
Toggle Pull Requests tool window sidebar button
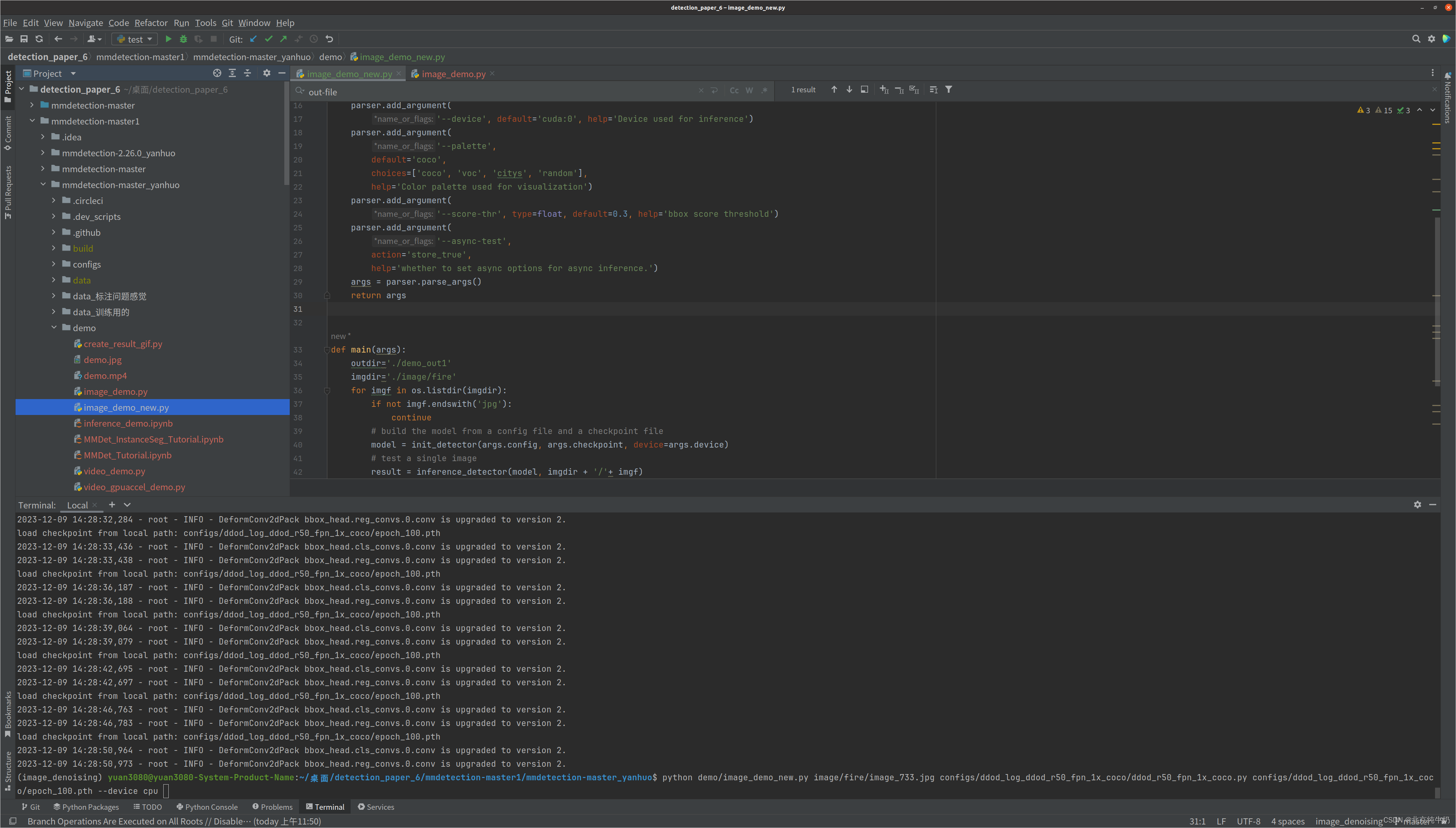(x=8, y=193)
